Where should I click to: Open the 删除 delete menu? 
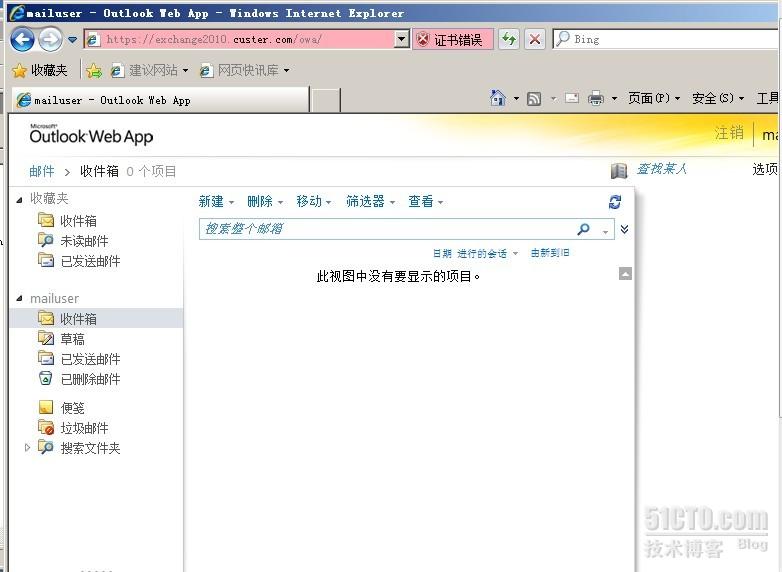click(x=265, y=201)
